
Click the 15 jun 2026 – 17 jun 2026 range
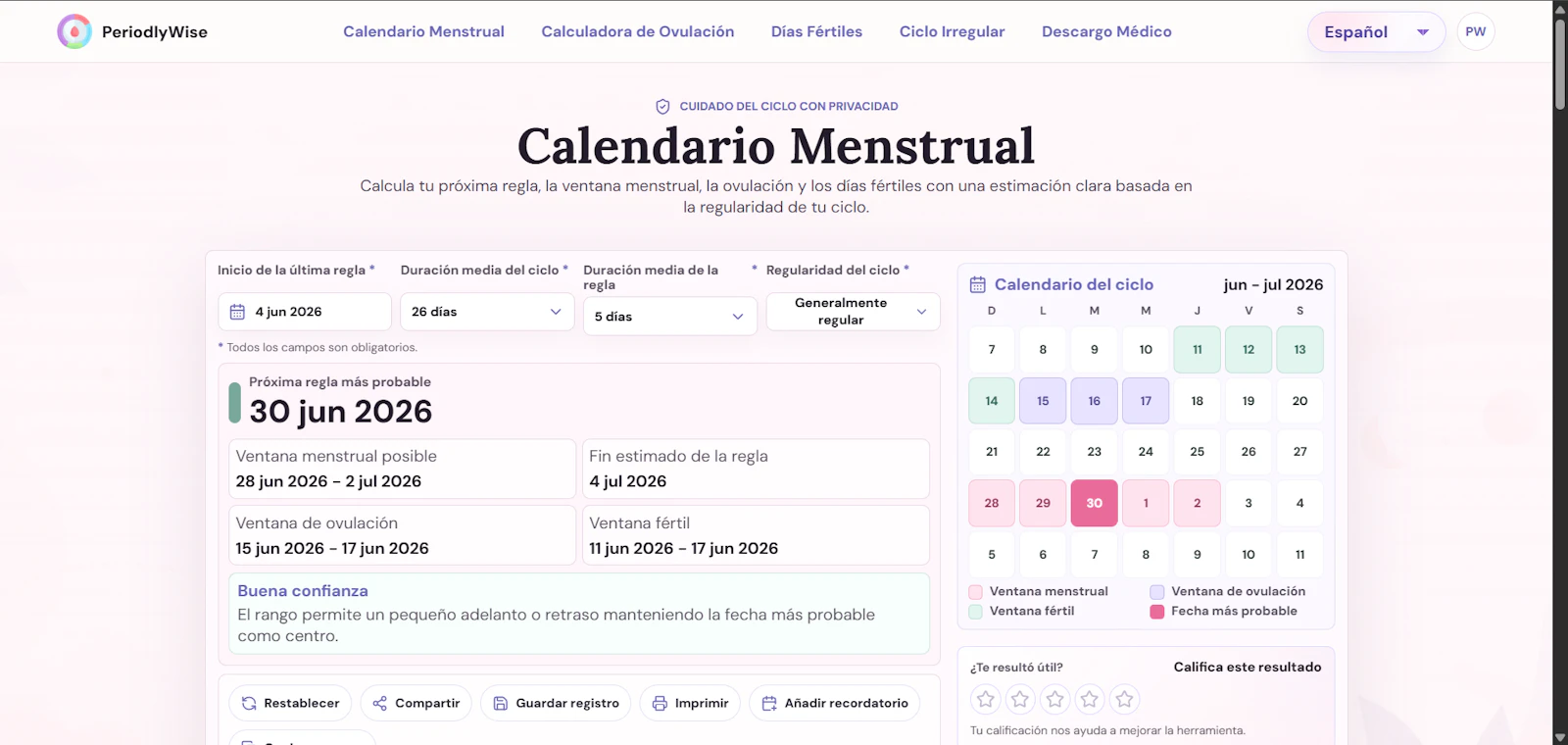[332, 549]
